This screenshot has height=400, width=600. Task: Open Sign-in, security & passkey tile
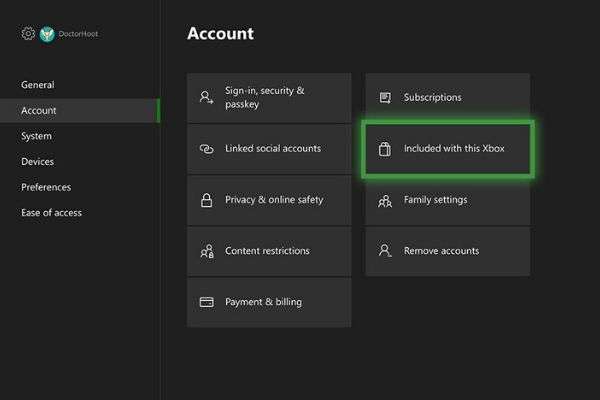[x=269, y=98]
